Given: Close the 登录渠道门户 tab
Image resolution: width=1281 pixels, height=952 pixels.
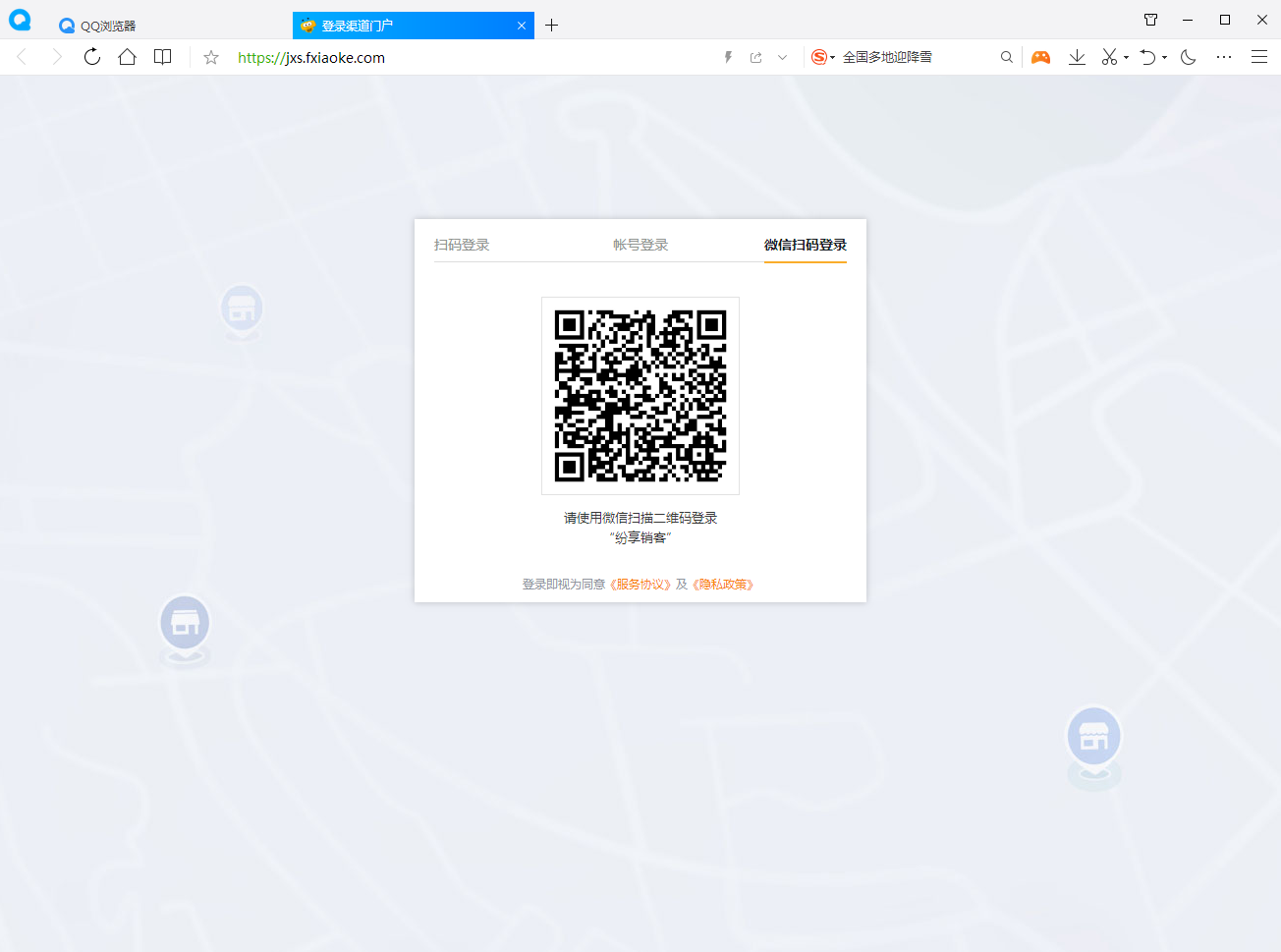Looking at the screenshot, I should (522, 26).
